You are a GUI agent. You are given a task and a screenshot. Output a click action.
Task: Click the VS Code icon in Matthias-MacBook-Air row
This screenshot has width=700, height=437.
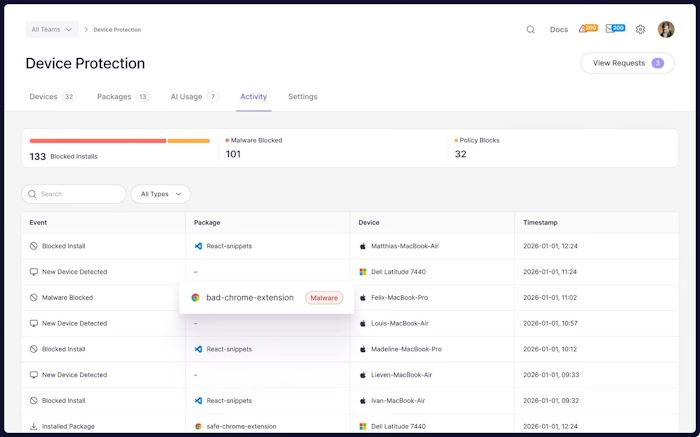[x=198, y=246]
